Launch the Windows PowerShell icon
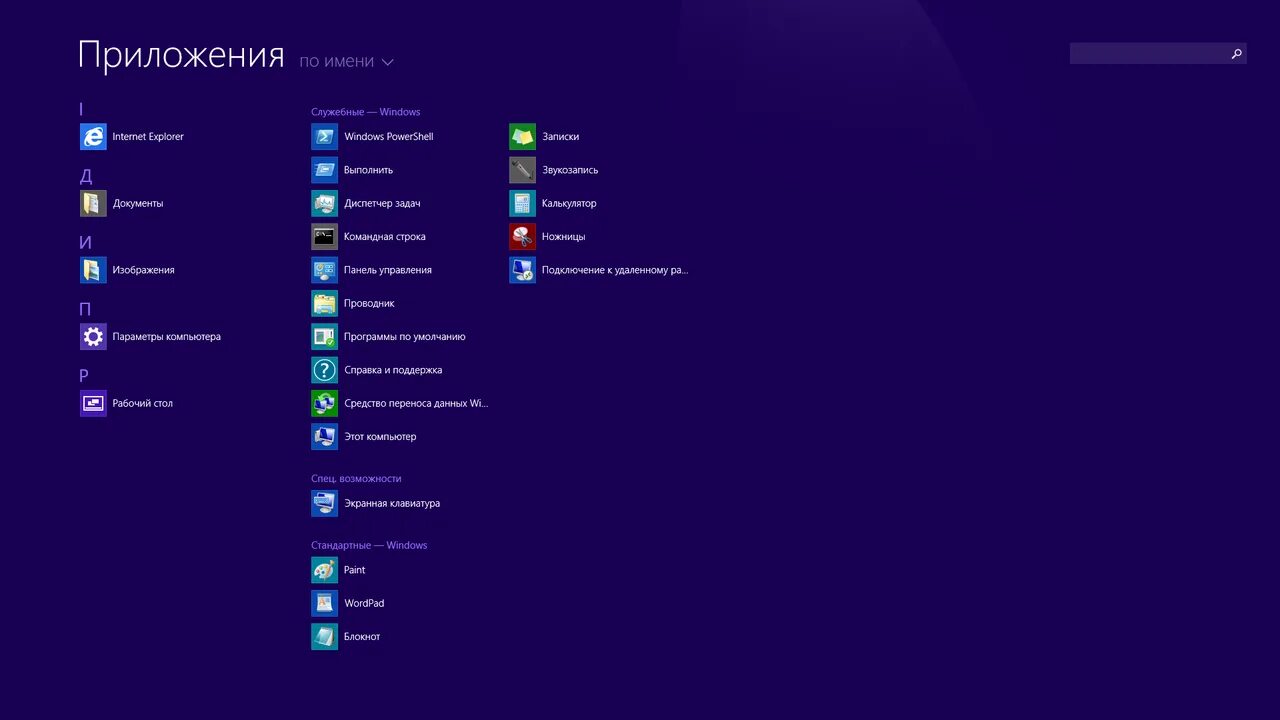The width and height of the screenshot is (1280, 720). pos(324,137)
